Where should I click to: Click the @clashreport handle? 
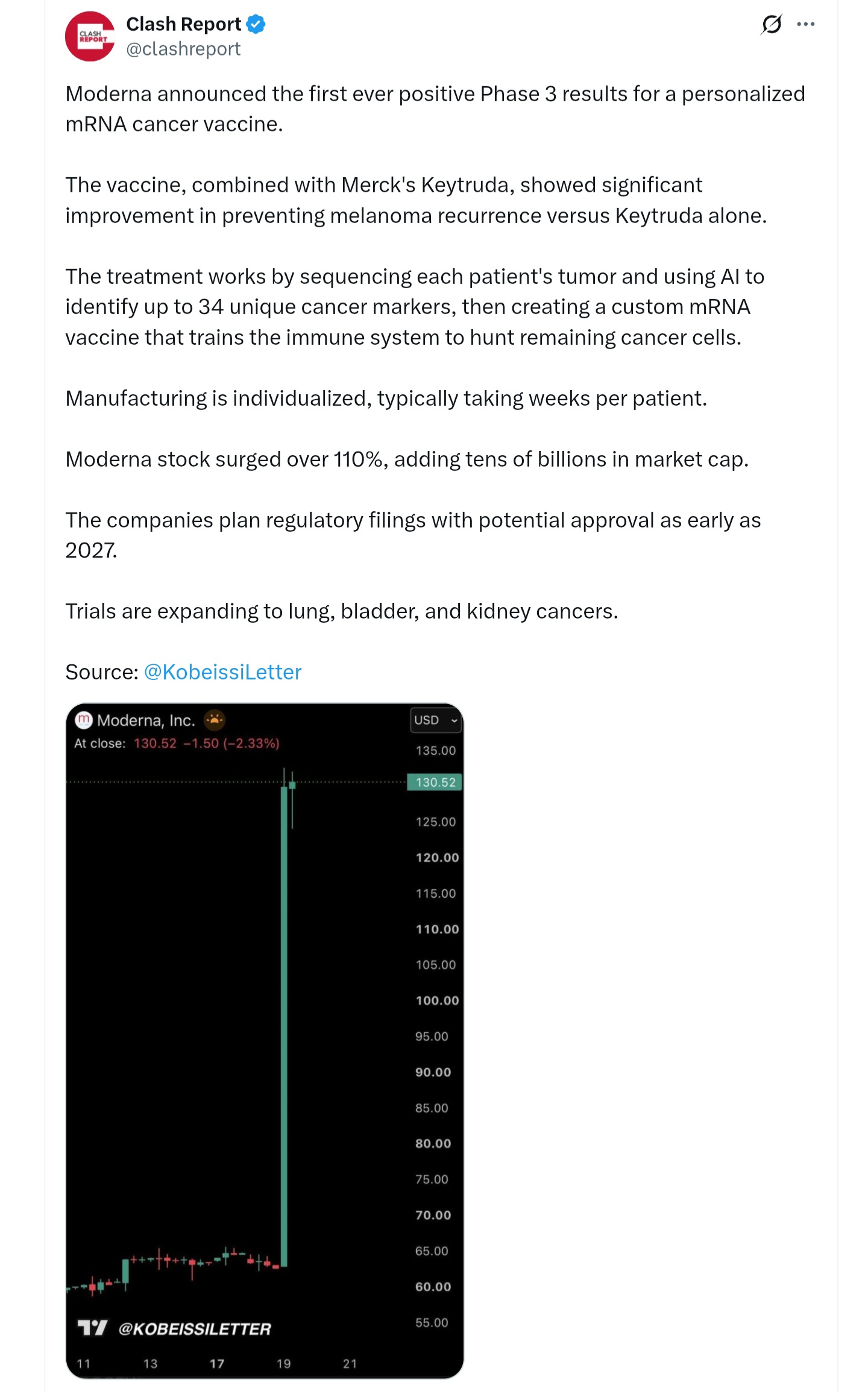(183, 49)
